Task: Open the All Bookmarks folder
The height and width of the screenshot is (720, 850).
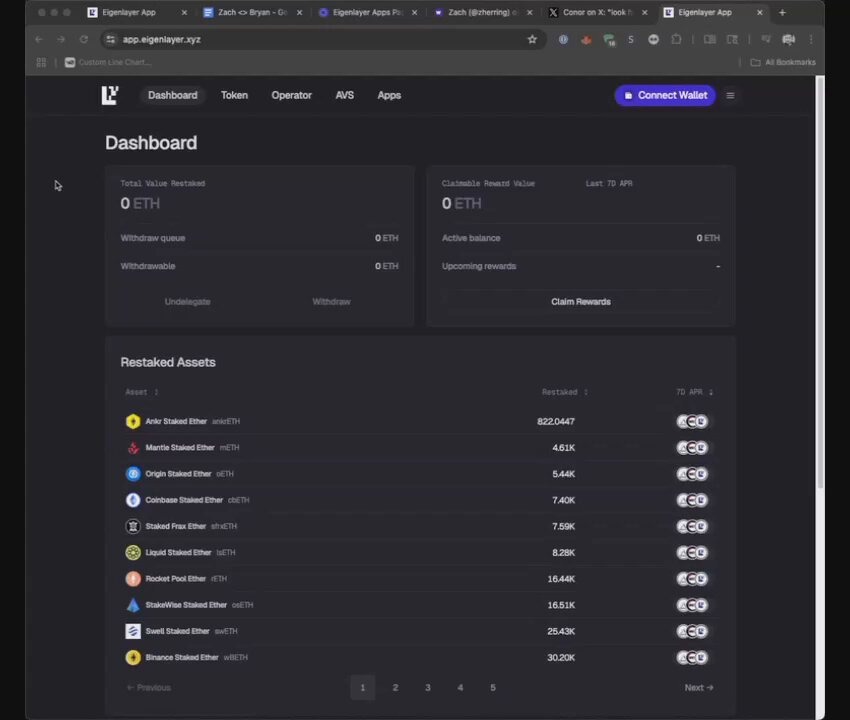Action: click(x=783, y=62)
